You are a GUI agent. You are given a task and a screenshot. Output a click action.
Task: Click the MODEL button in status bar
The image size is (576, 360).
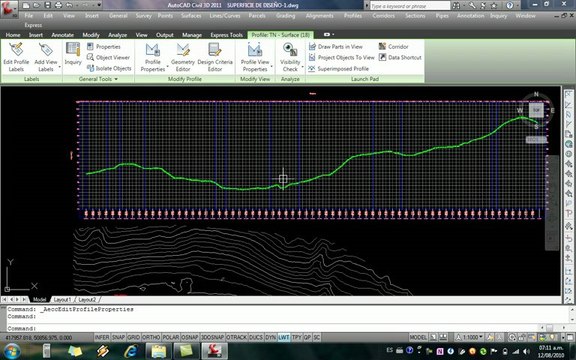pyautogui.click(x=418, y=337)
